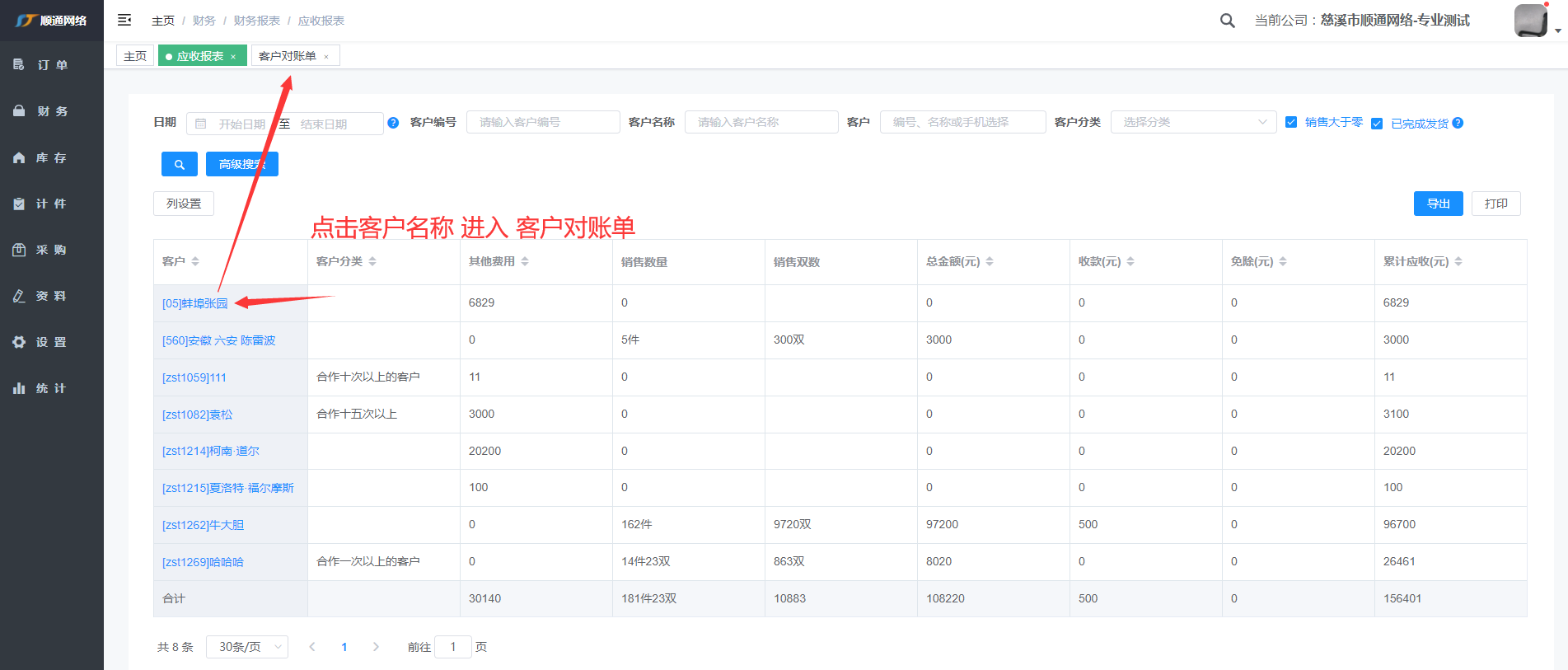This screenshot has height=670, width=1568.
Task: Open the 库存 inventory sidebar icon
Action: point(19,157)
